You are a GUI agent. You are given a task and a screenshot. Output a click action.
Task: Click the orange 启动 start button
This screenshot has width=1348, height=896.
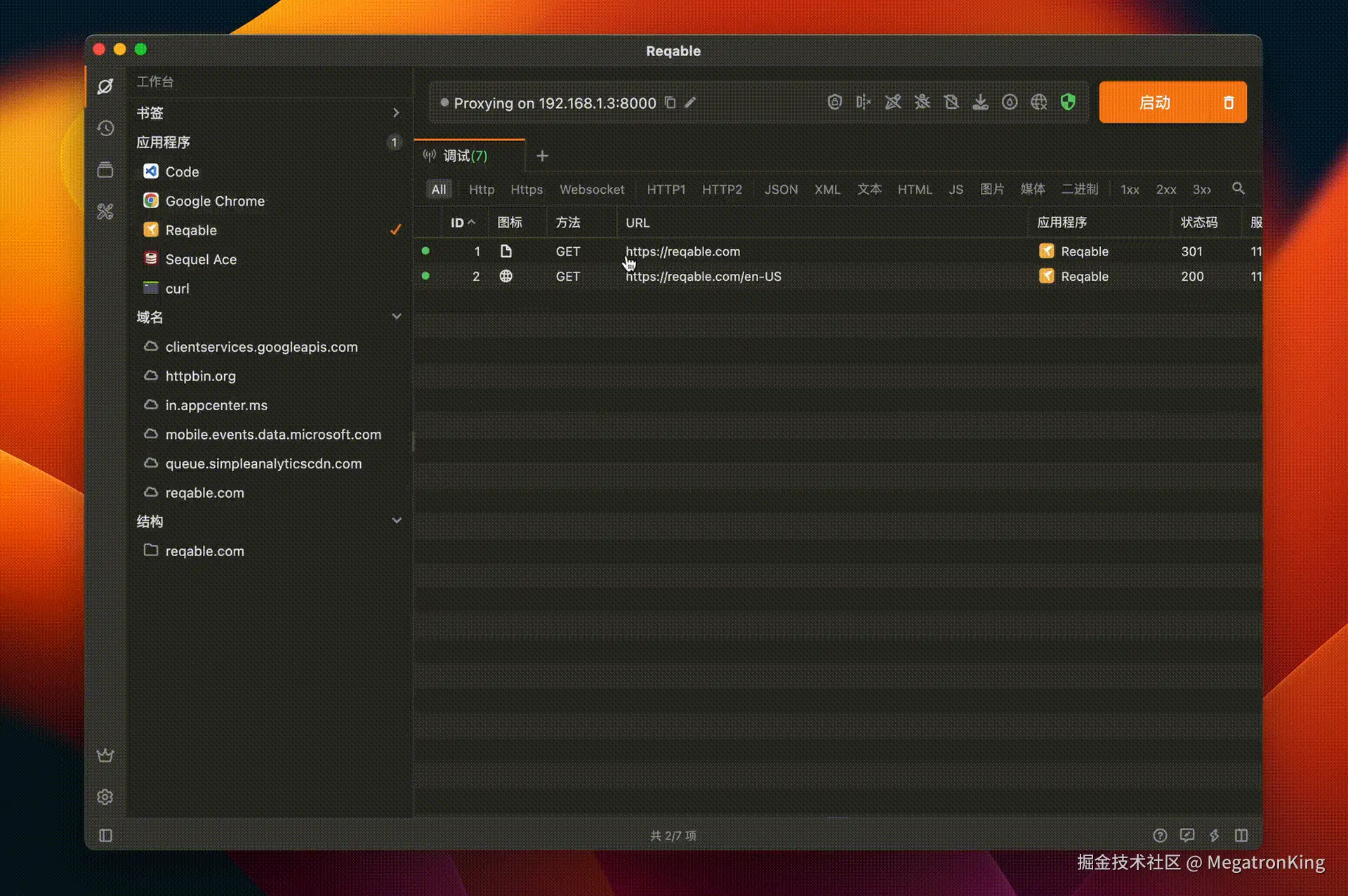1154,103
